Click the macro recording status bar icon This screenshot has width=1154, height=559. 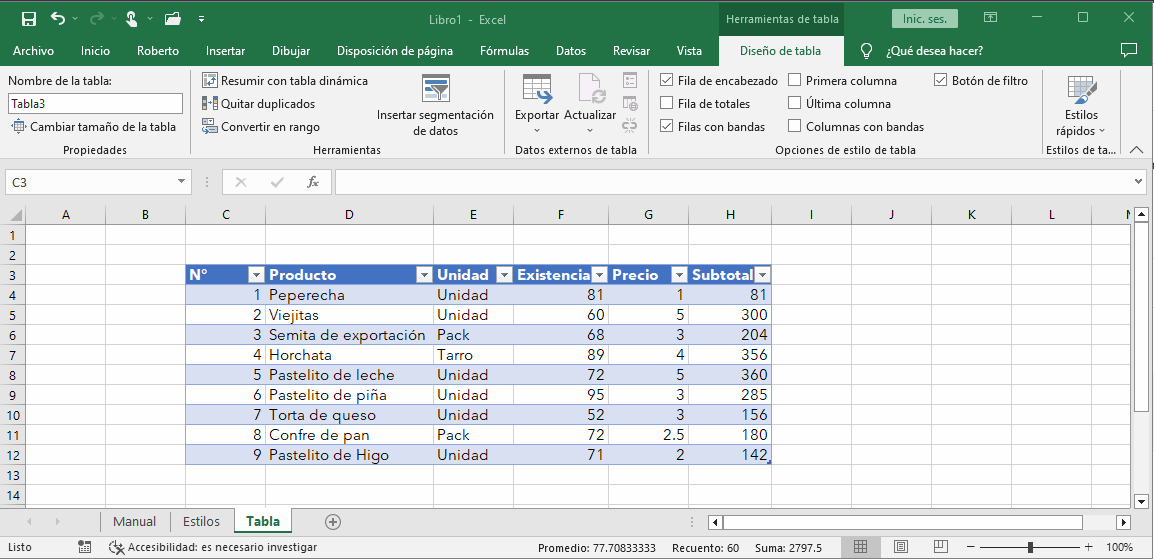tap(85, 547)
